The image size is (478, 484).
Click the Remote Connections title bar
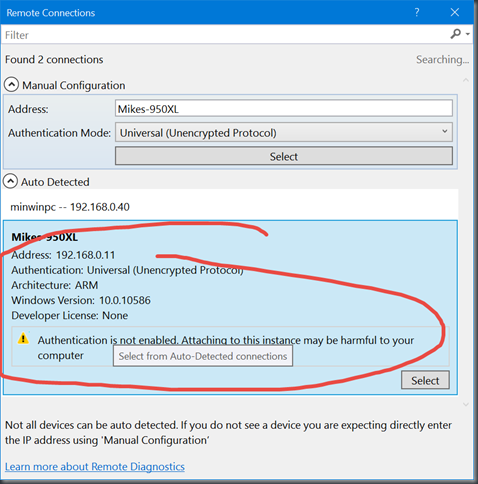coord(207,12)
